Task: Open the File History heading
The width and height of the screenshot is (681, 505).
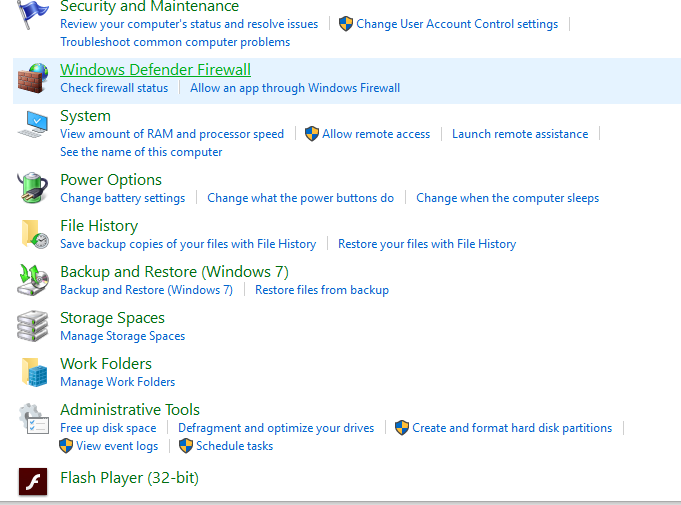Action: [99, 226]
